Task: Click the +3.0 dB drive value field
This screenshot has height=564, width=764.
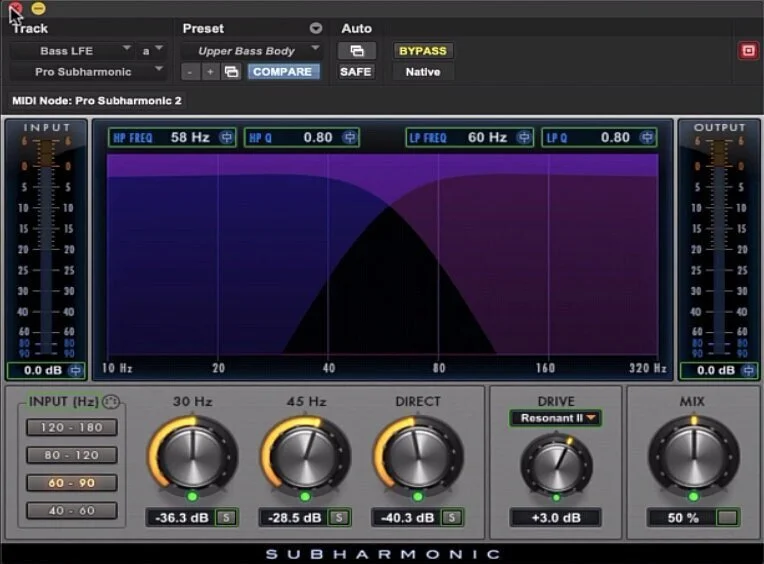Action: click(556, 517)
